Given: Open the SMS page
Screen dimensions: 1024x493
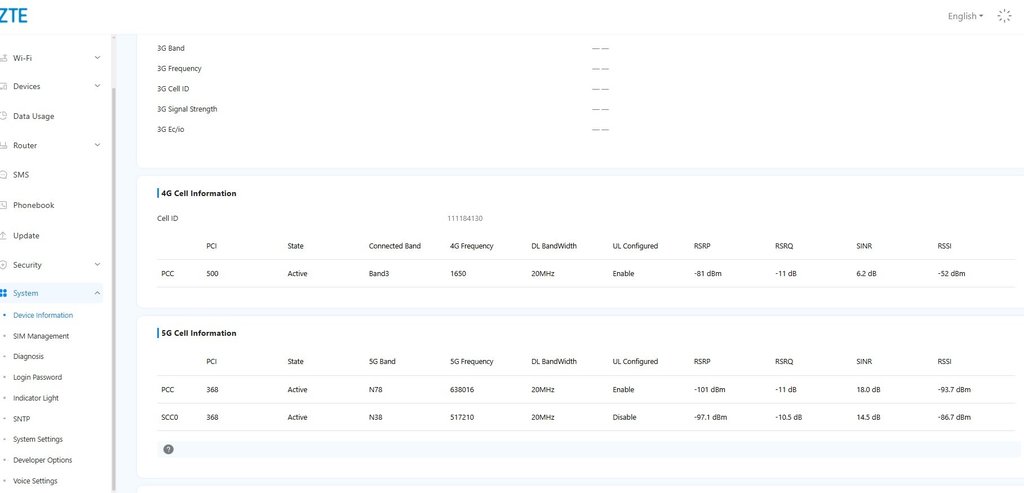Looking at the screenshot, I should pos(21,175).
